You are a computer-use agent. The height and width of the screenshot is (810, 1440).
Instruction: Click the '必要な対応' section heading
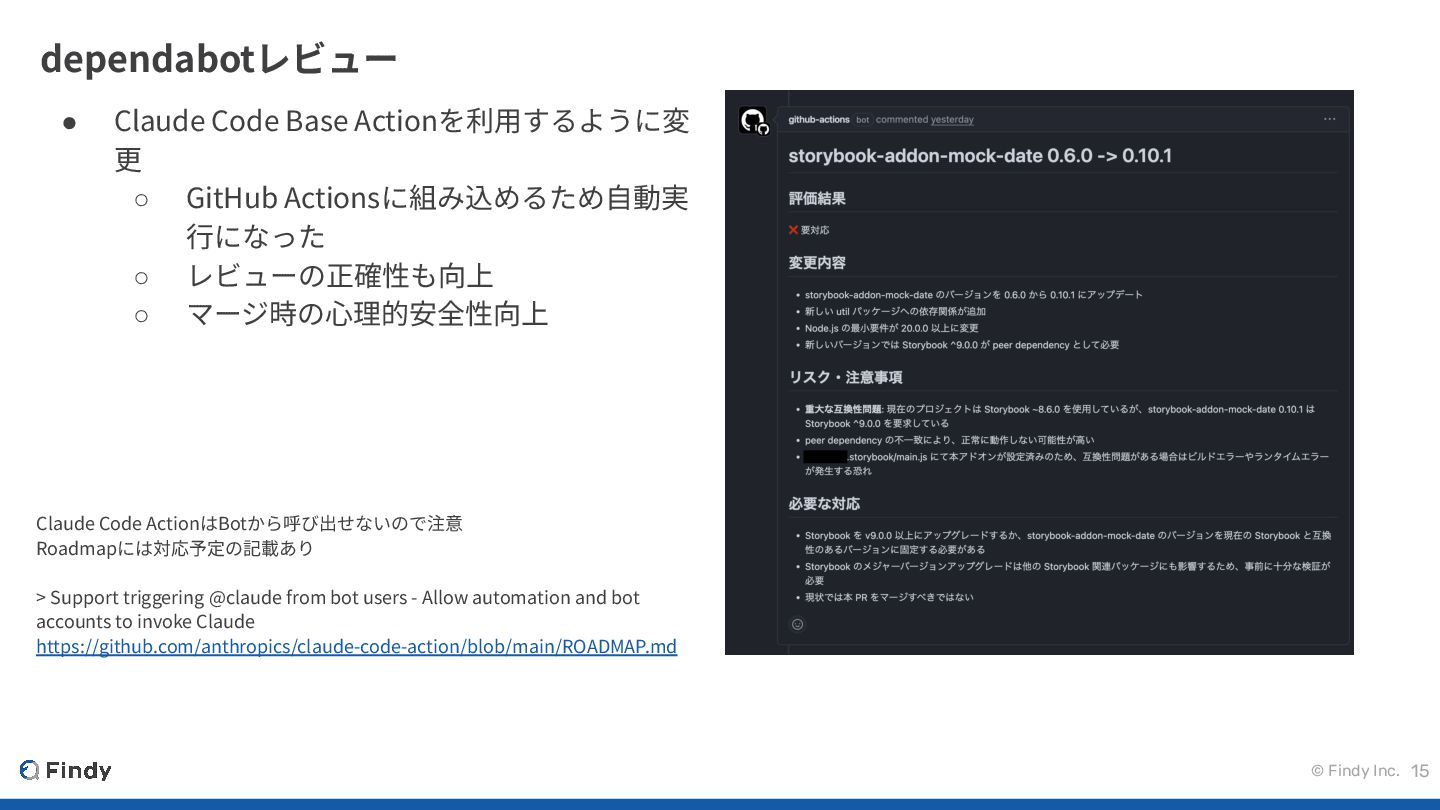[824, 503]
